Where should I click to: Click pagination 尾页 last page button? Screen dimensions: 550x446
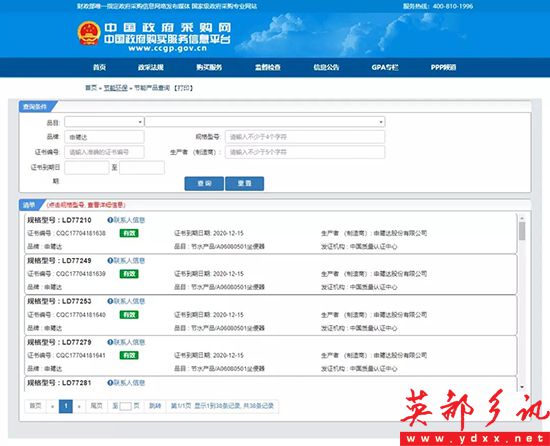pos(96,406)
